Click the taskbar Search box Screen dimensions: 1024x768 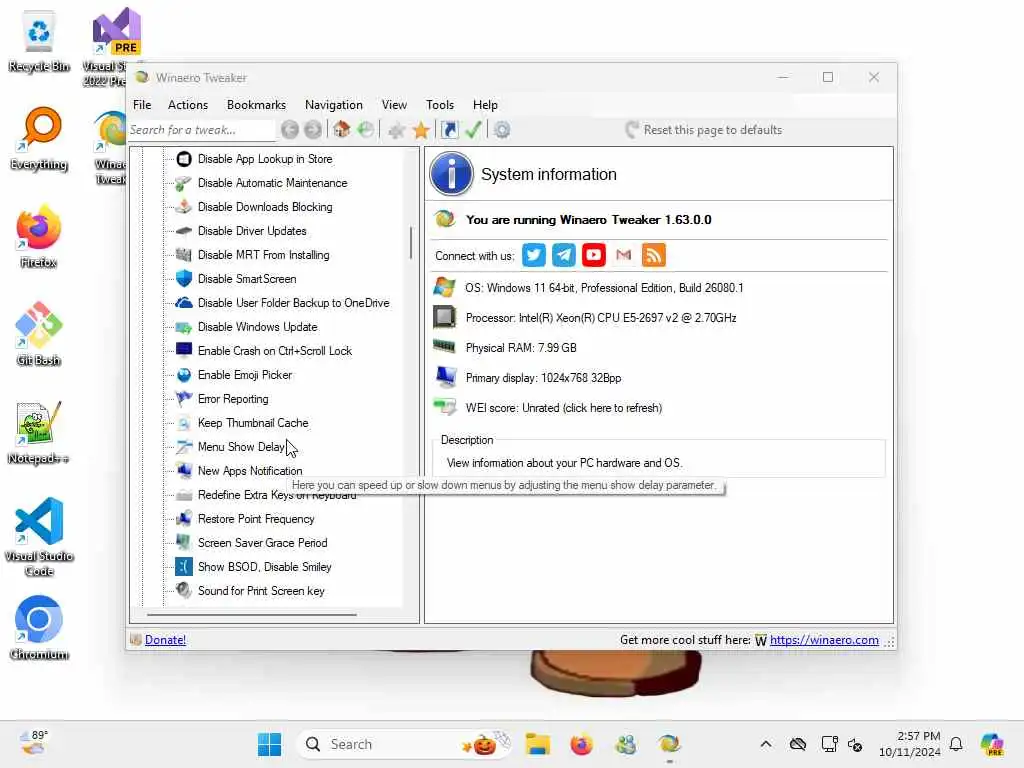click(x=404, y=744)
